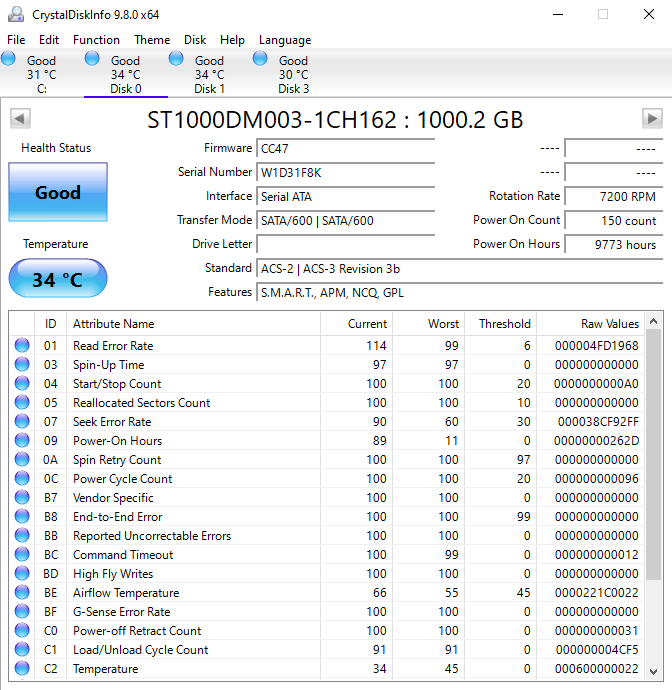672x690 pixels.
Task: Click the 34 °C temperature button
Action: [x=58, y=279]
